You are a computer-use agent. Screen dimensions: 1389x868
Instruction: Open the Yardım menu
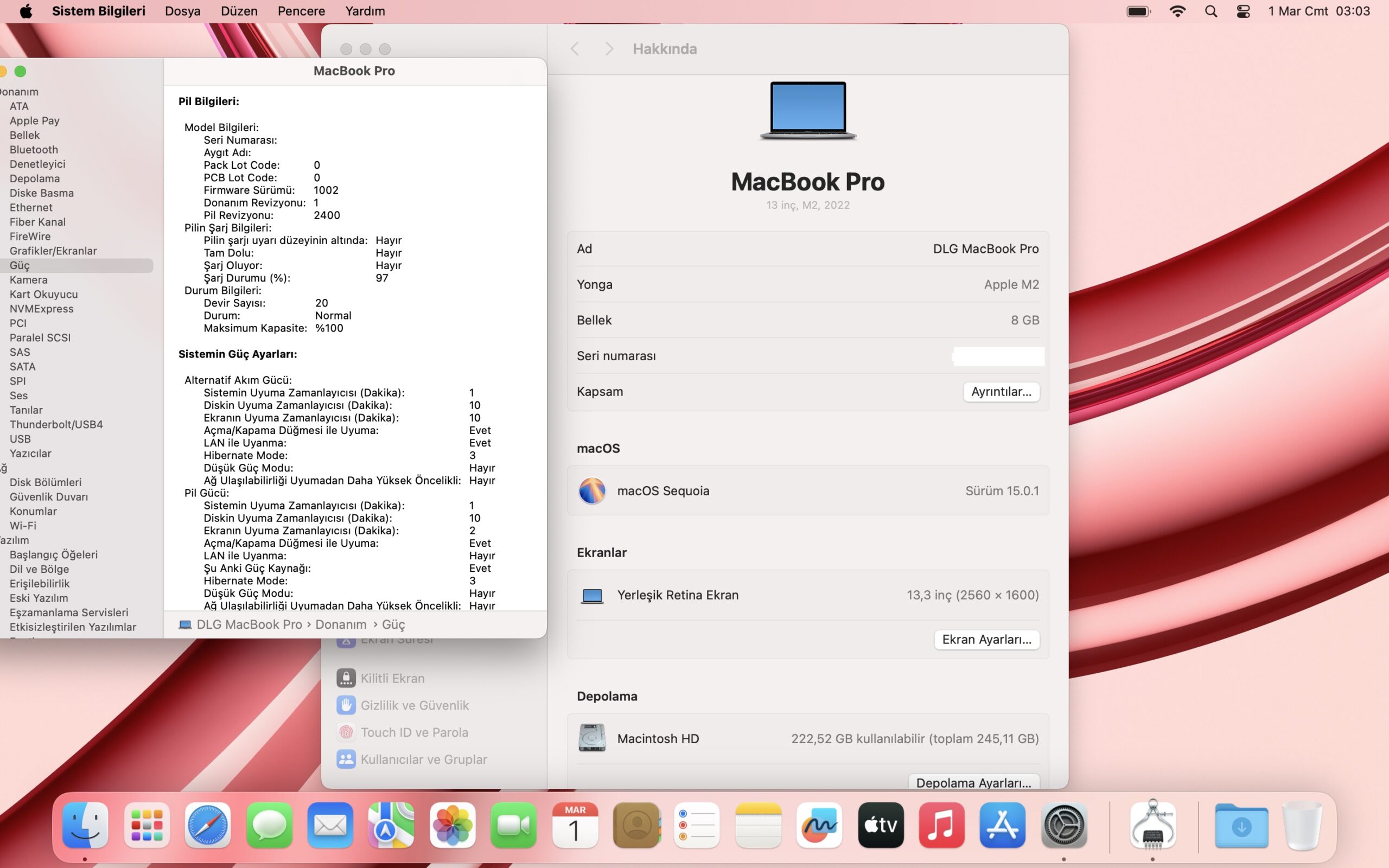[x=365, y=11]
